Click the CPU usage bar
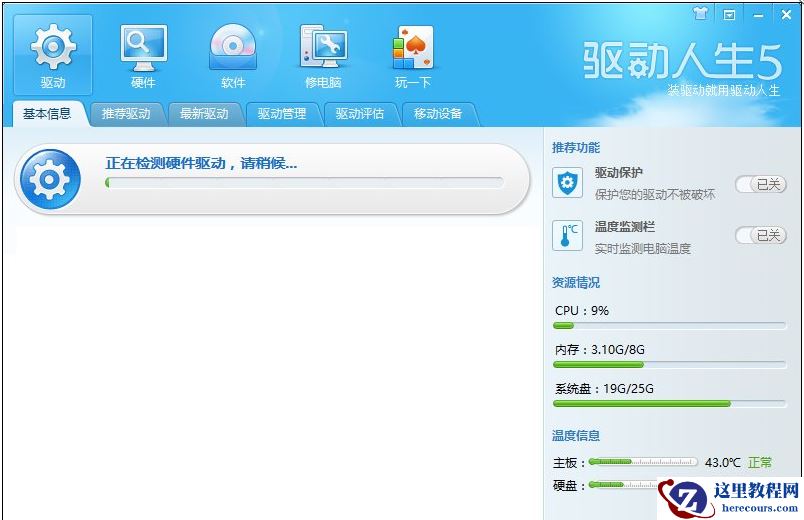Viewport: 804px width, 520px height. pyautogui.click(x=669, y=326)
